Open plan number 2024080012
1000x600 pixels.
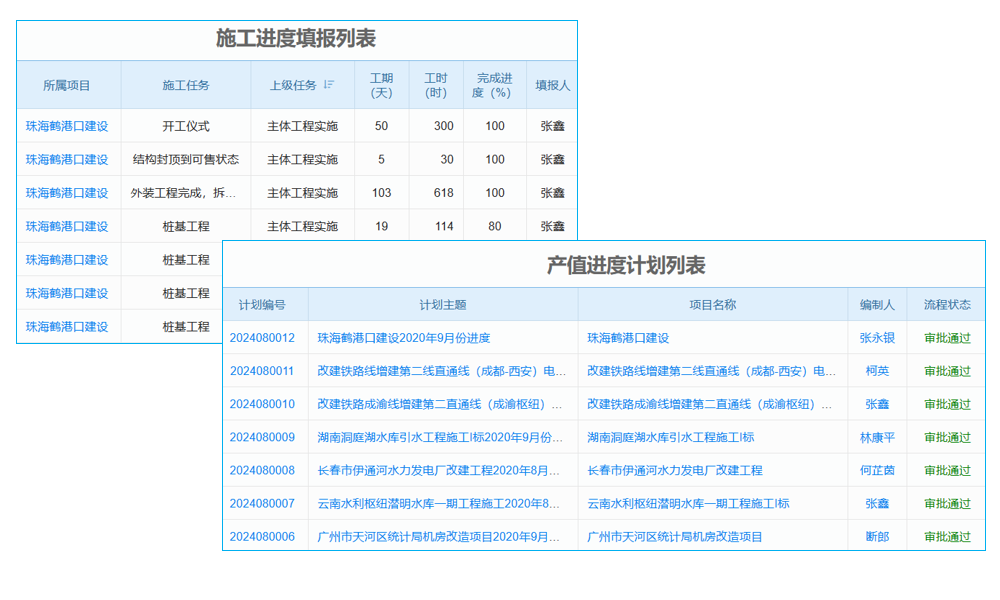click(x=261, y=338)
